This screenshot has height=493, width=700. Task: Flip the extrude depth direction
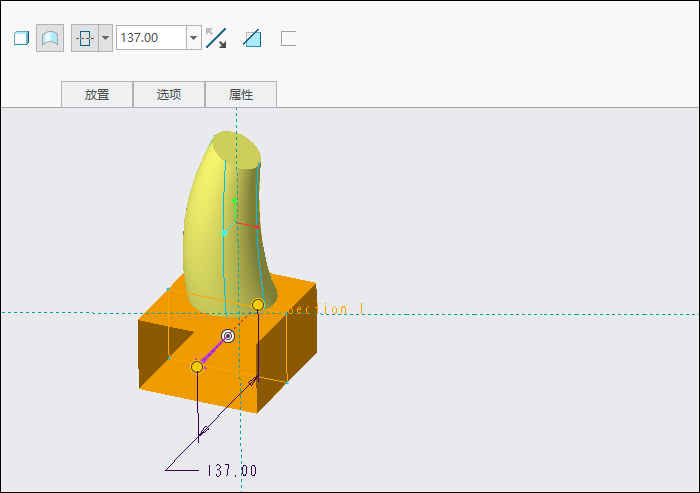pos(216,38)
